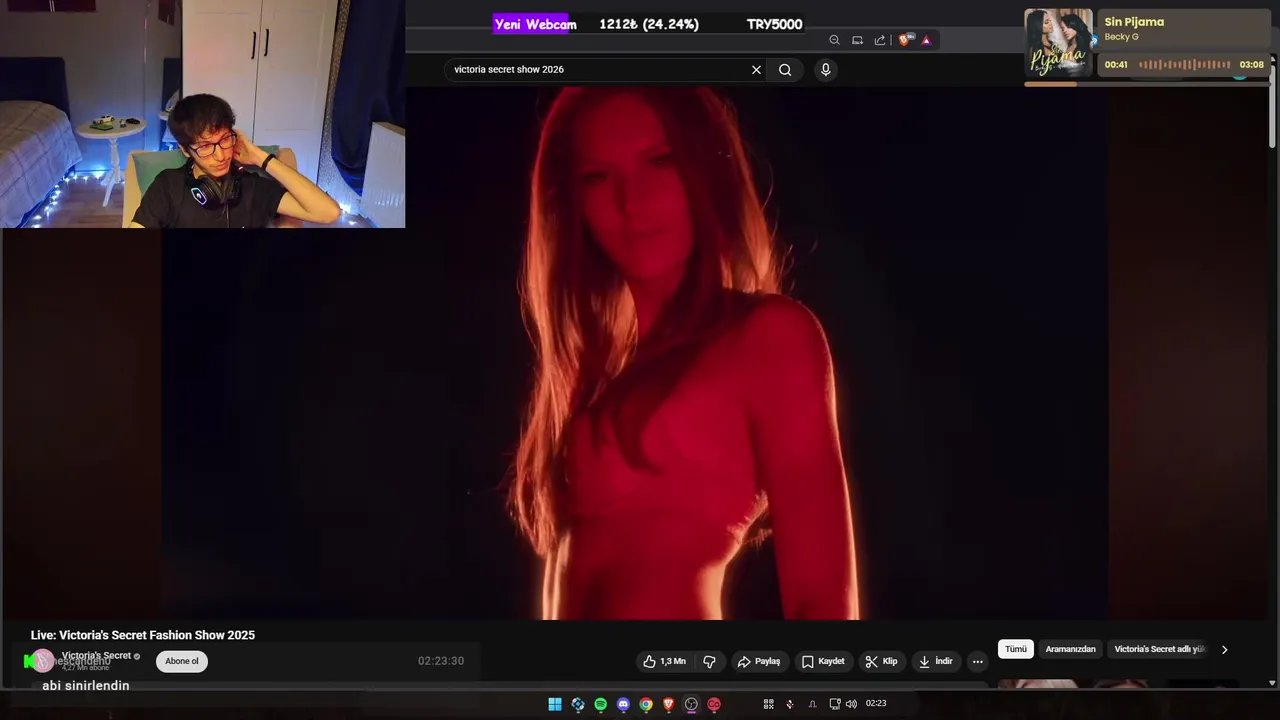Click the muted microphone tray icon
The width and height of the screenshot is (1280, 720).
(x=790, y=704)
